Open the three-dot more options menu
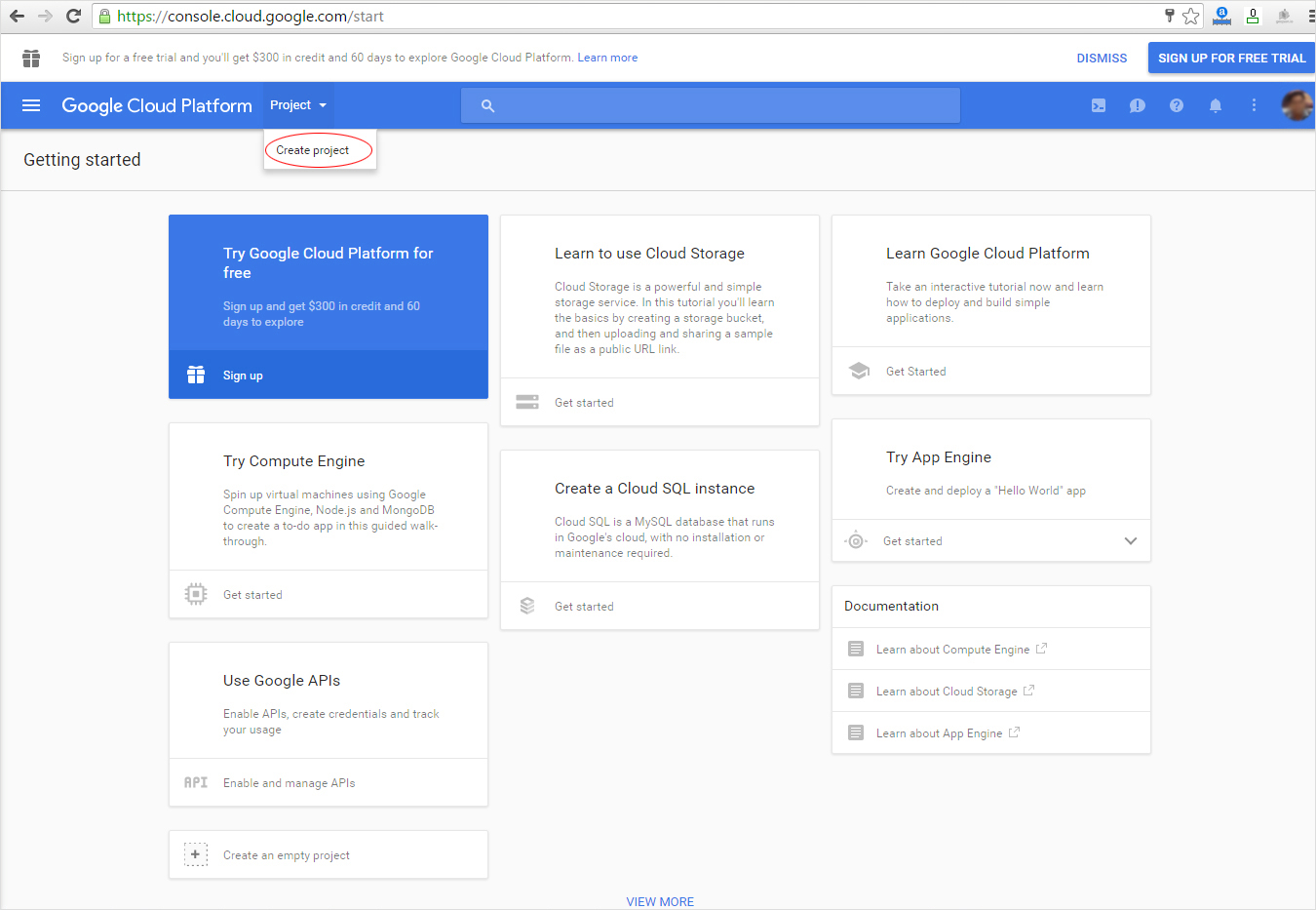 (1255, 105)
